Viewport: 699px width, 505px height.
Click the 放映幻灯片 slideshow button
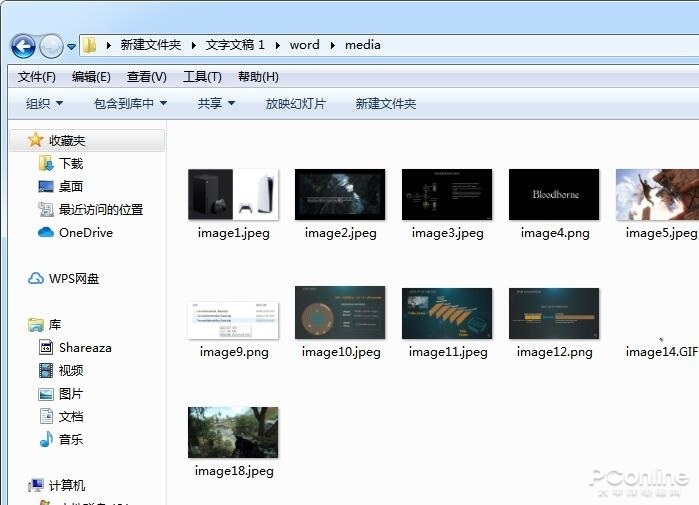(296, 104)
